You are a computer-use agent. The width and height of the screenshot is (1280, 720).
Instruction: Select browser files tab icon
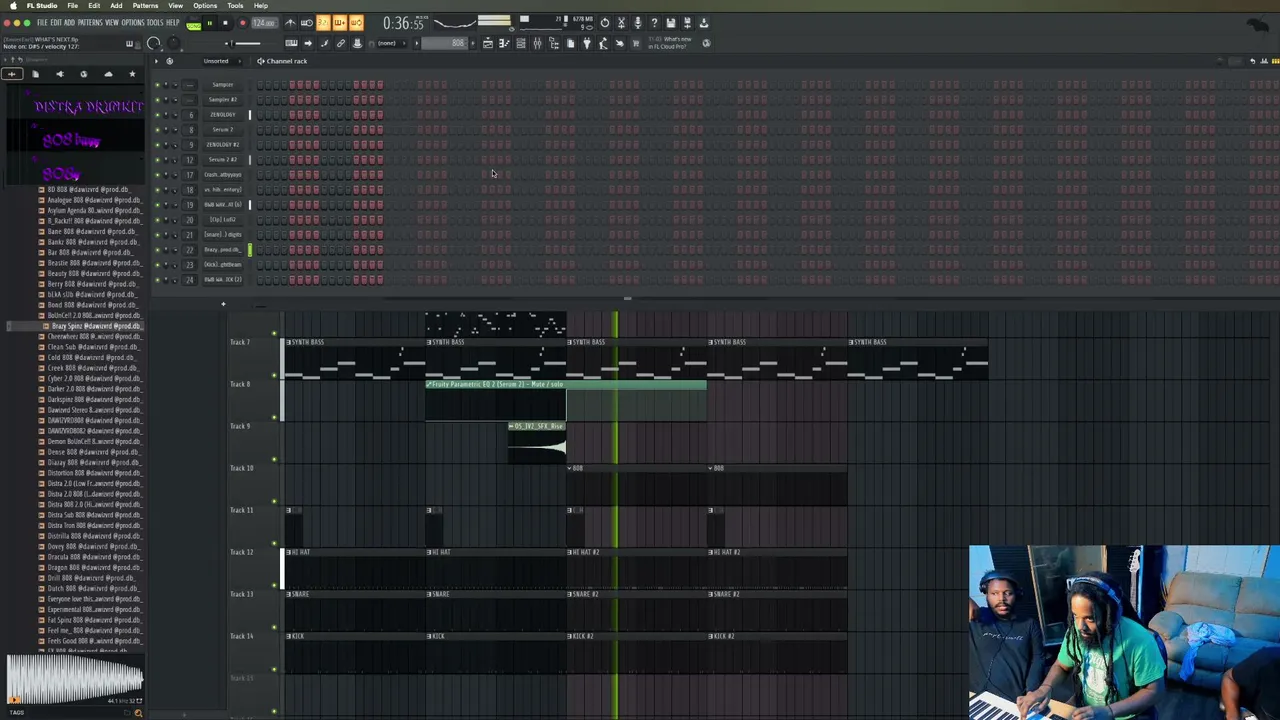tap(35, 74)
